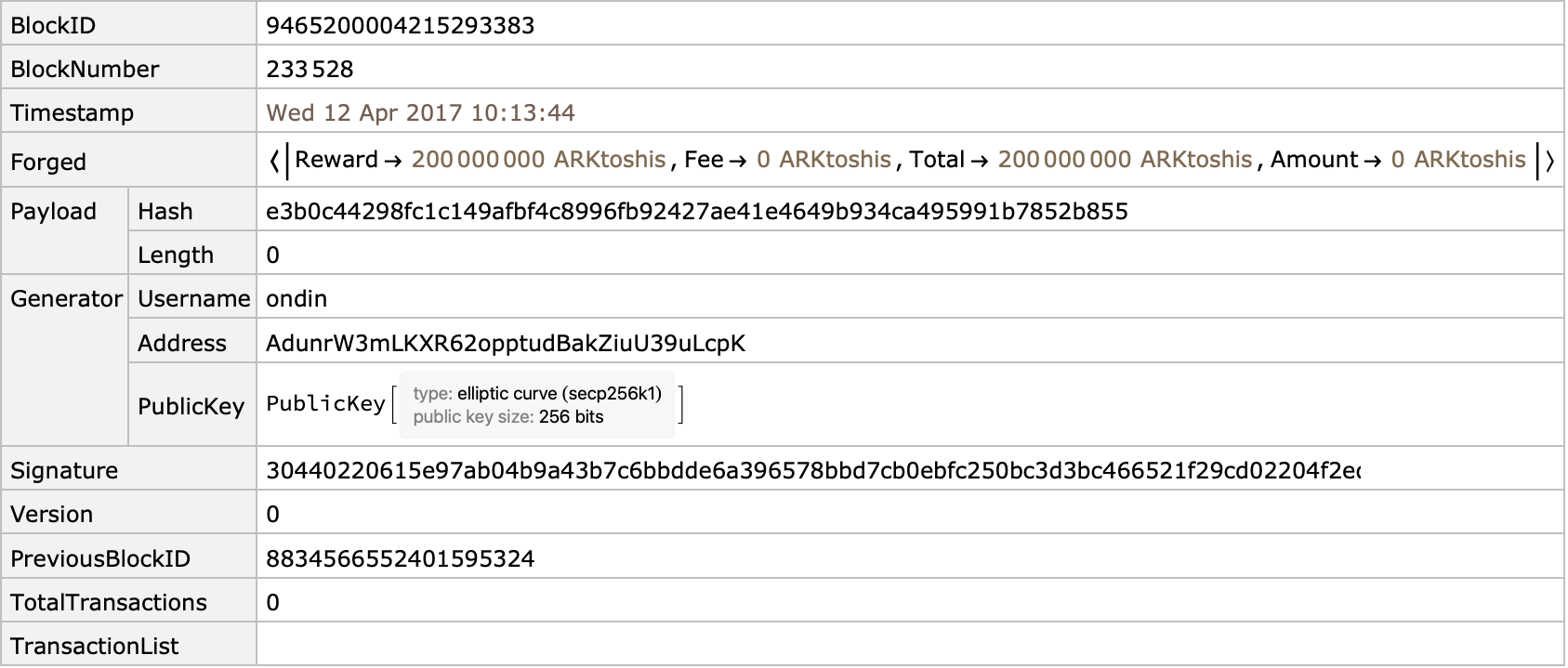Open the PublicKey elliptic curve summary box
The height and width of the screenshot is (668, 1568).
[537, 405]
